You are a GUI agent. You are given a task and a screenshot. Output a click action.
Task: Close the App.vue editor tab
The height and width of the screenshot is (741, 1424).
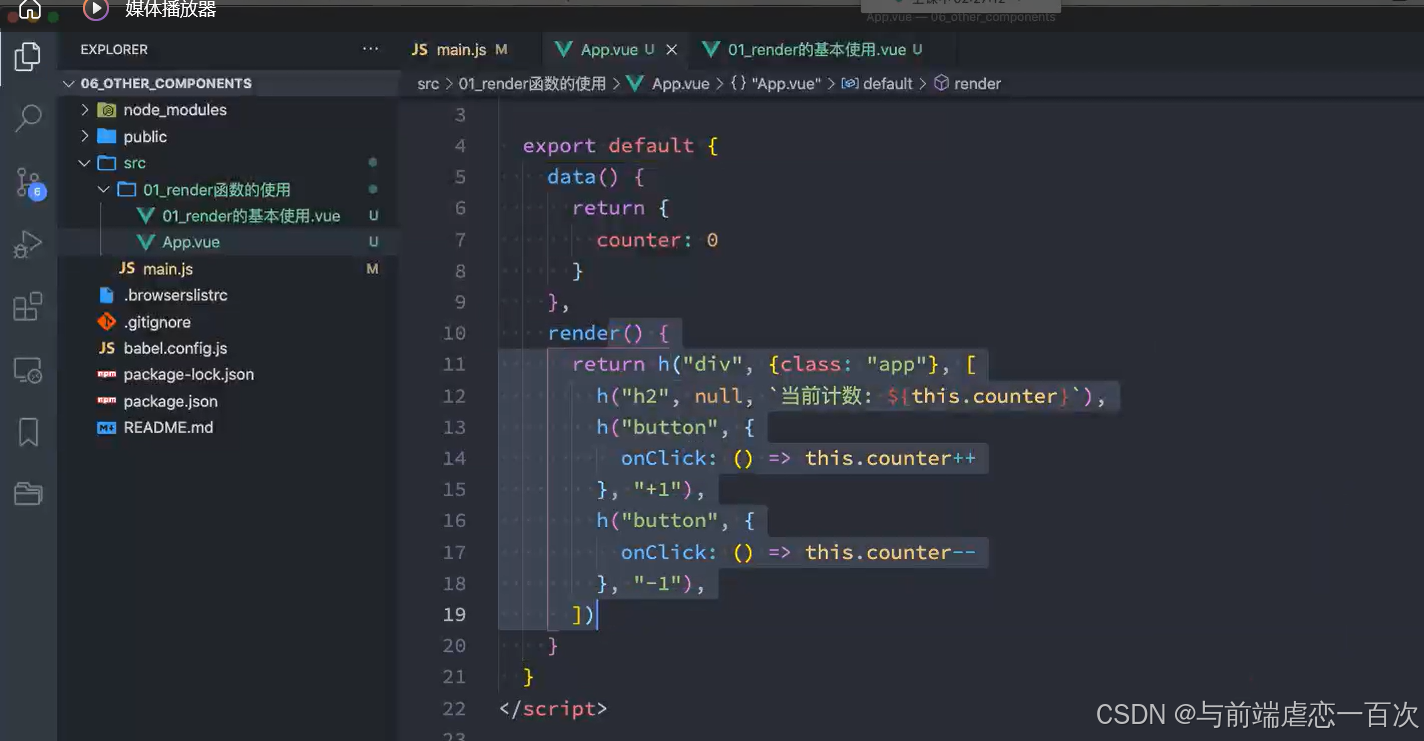point(672,49)
